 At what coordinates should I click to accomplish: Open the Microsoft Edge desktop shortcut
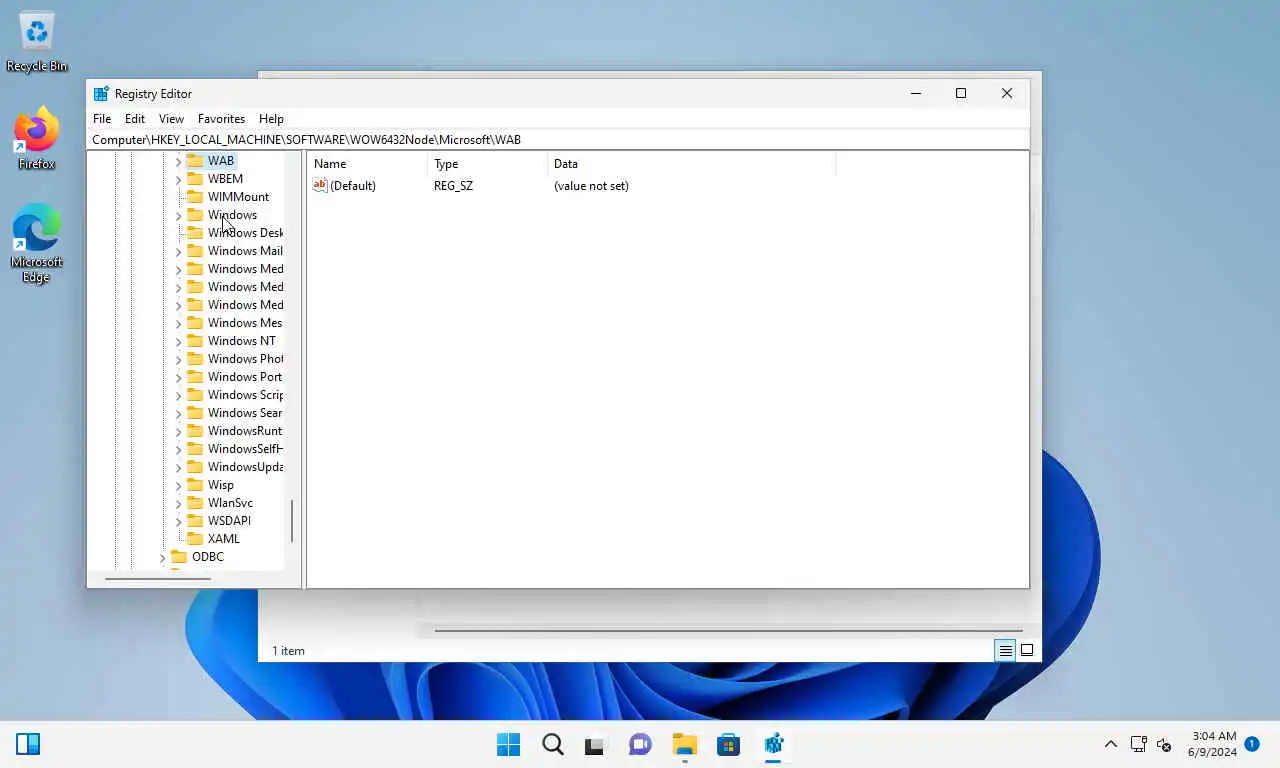pyautogui.click(x=37, y=244)
